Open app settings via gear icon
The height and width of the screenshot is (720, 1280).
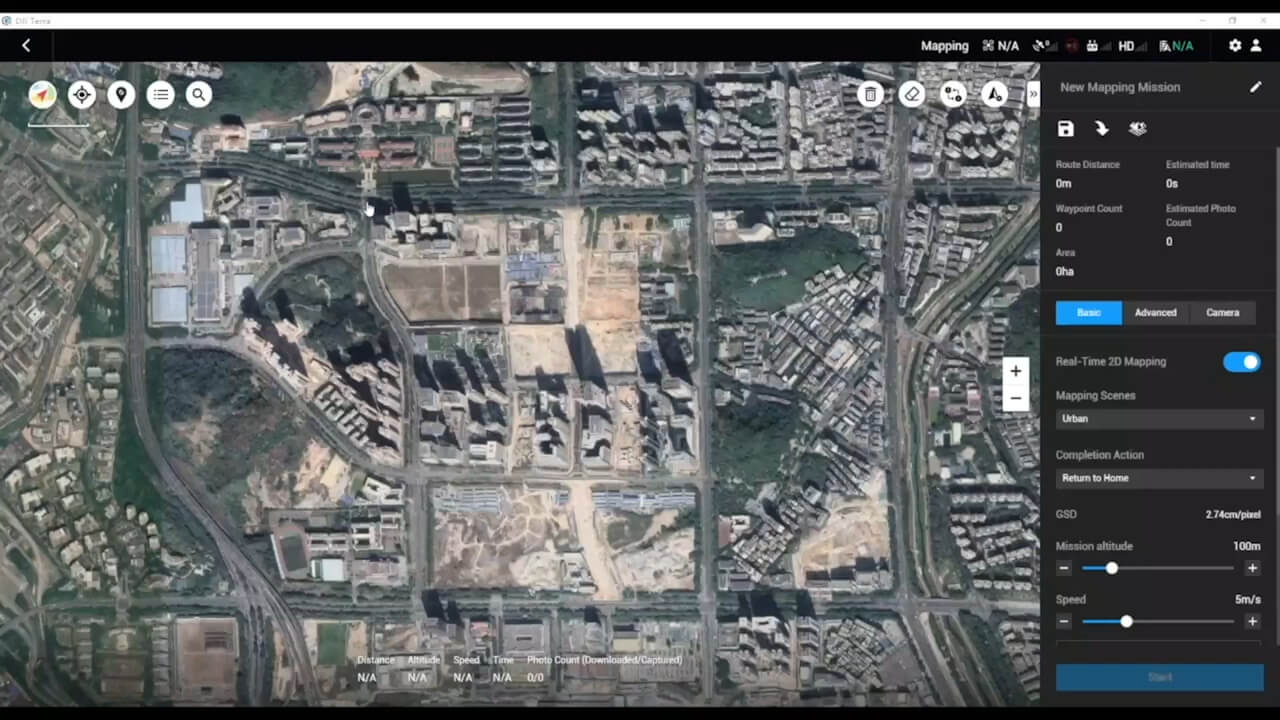tap(1235, 45)
